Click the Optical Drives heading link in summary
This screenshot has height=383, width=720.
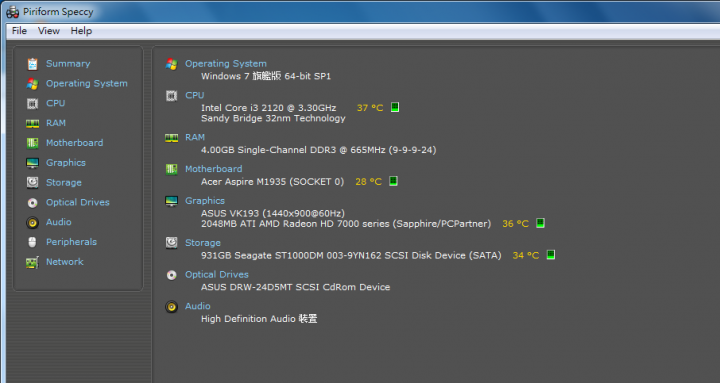[x=217, y=275]
